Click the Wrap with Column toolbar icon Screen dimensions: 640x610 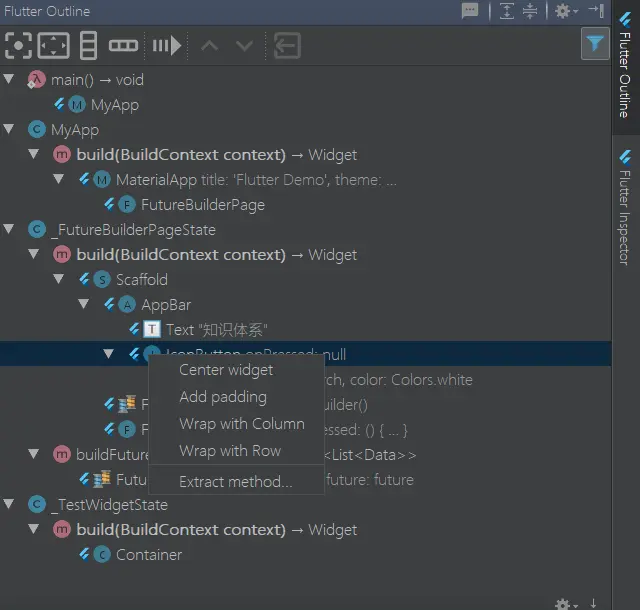pyautogui.click(x=88, y=45)
